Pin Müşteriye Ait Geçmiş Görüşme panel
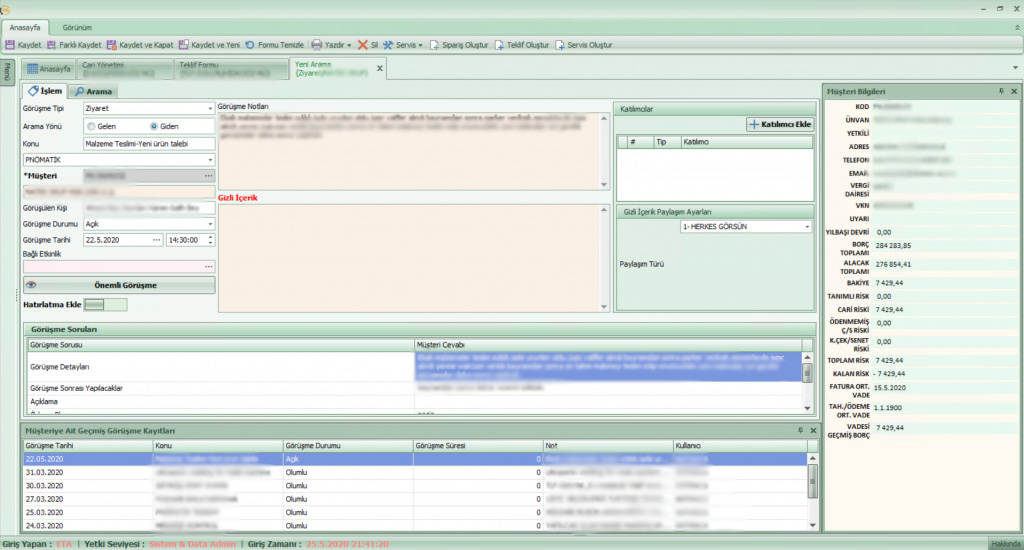The image size is (1024, 550). coord(801,430)
